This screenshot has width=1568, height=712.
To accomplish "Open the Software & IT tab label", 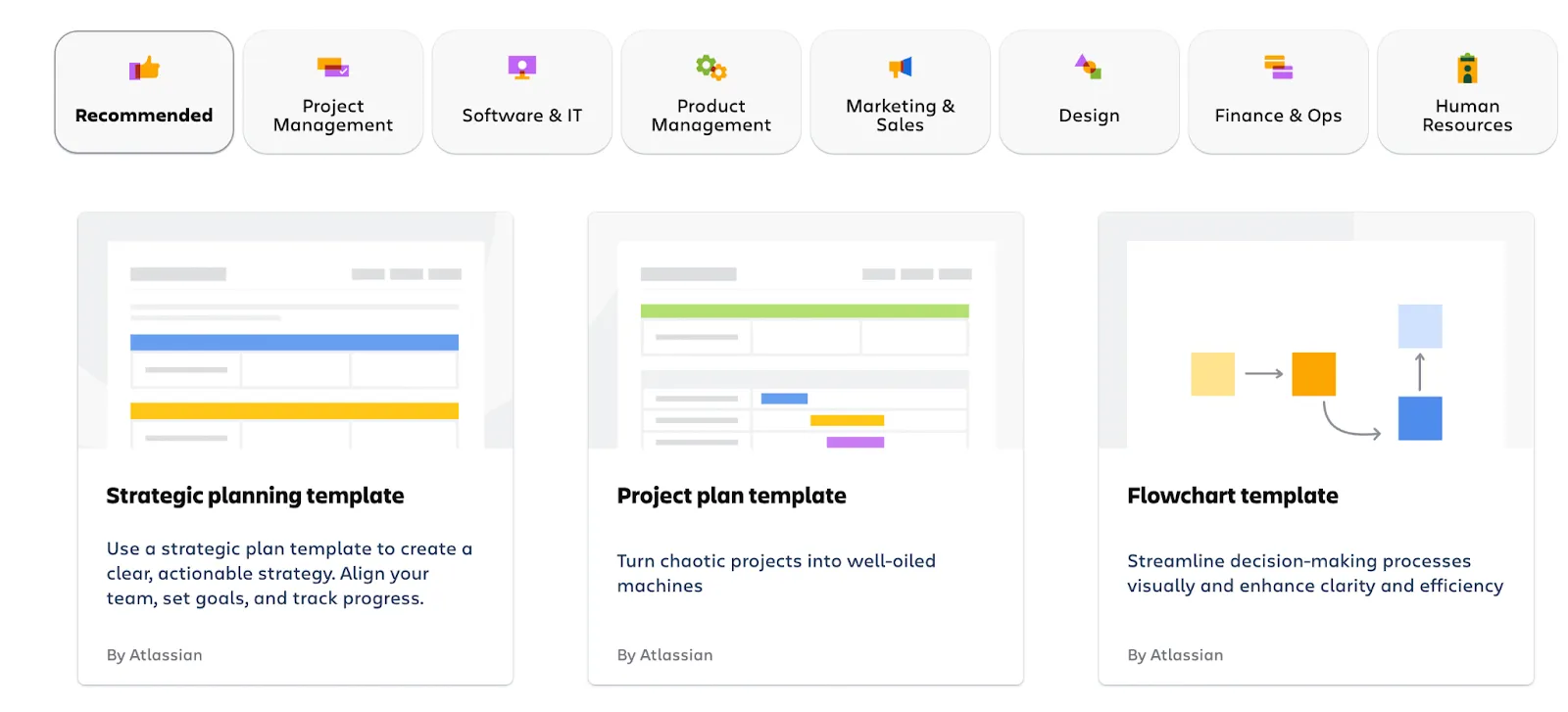I will click(522, 116).
